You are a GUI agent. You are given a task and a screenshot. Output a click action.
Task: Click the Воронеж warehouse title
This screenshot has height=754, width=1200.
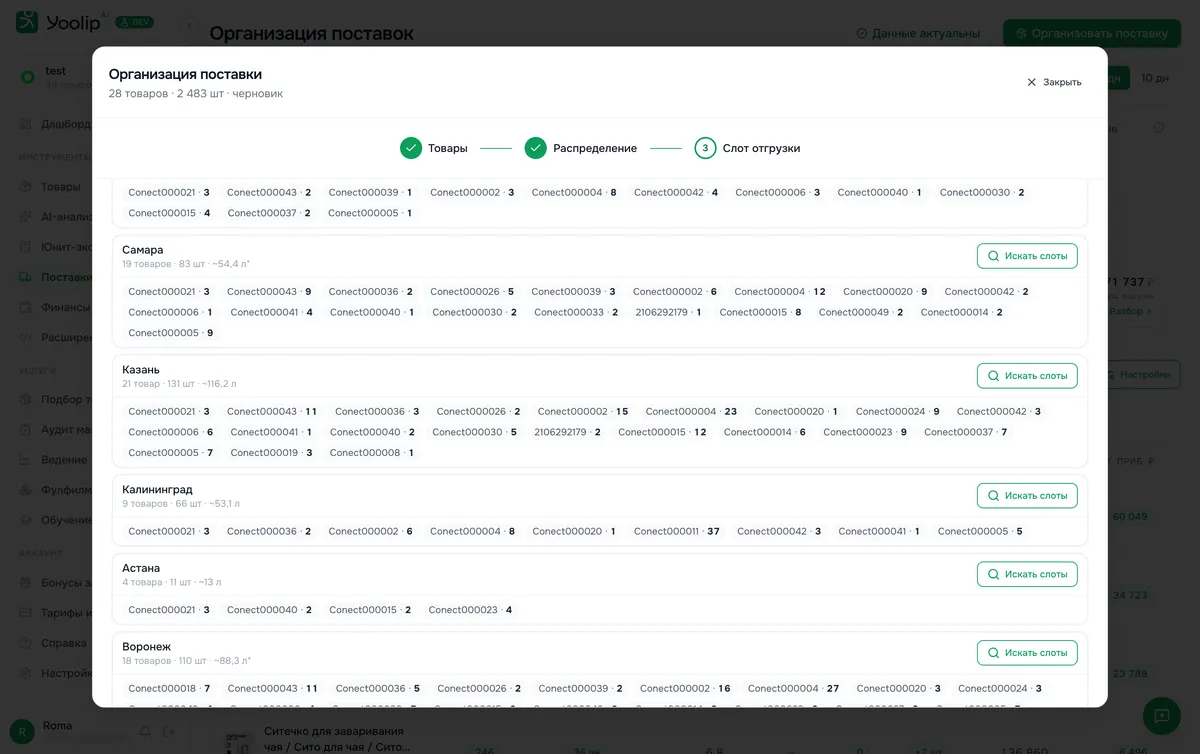147,647
